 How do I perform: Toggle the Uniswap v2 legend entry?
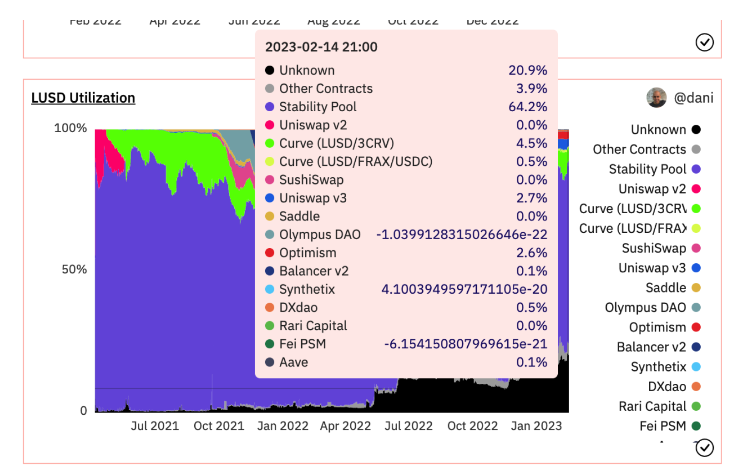(x=660, y=189)
